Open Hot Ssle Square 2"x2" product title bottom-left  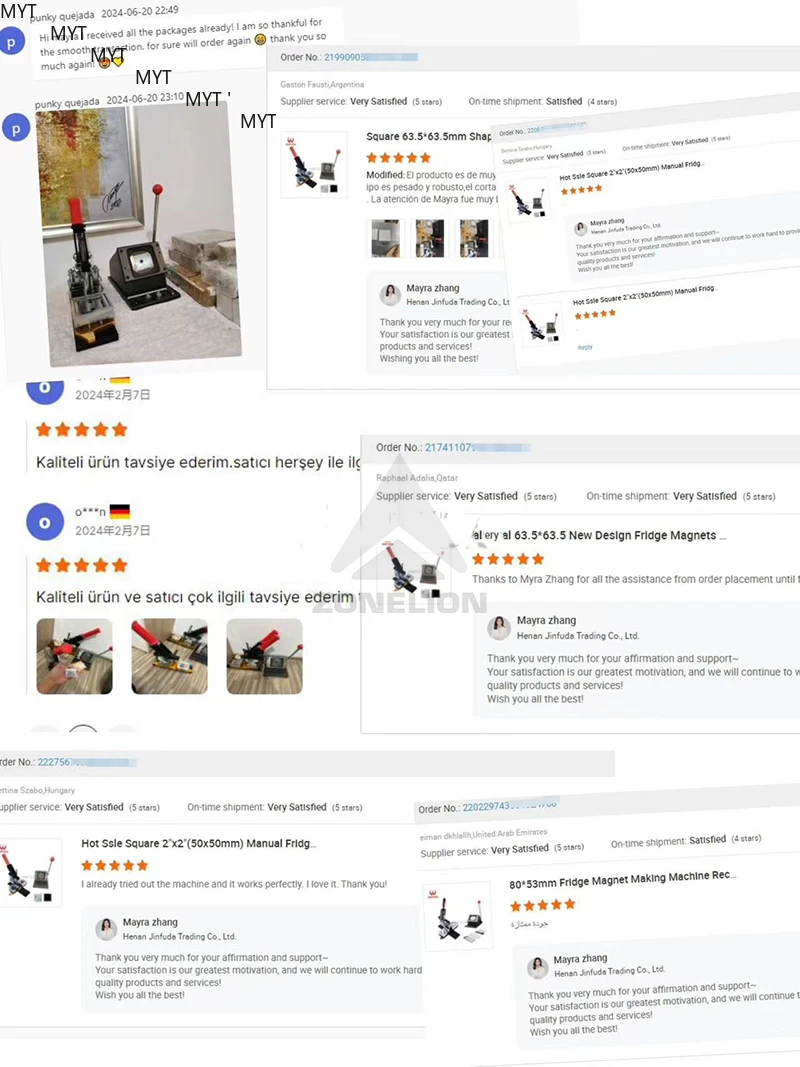pos(199,843)
